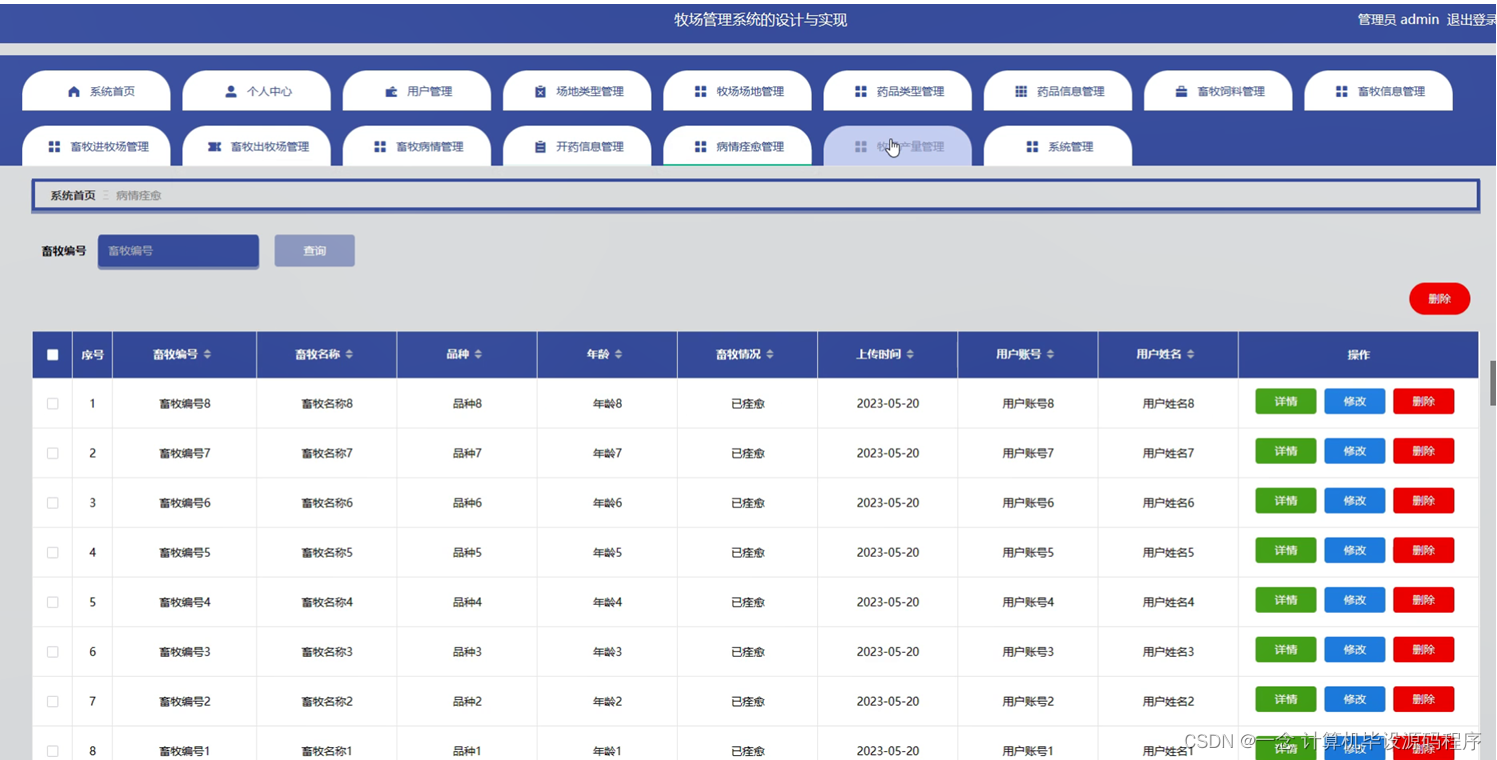Click the grid icon on 畜牧信息管理 tab
The width and height of the screenshot is (1497, 760).
(x=1341, y=92)
